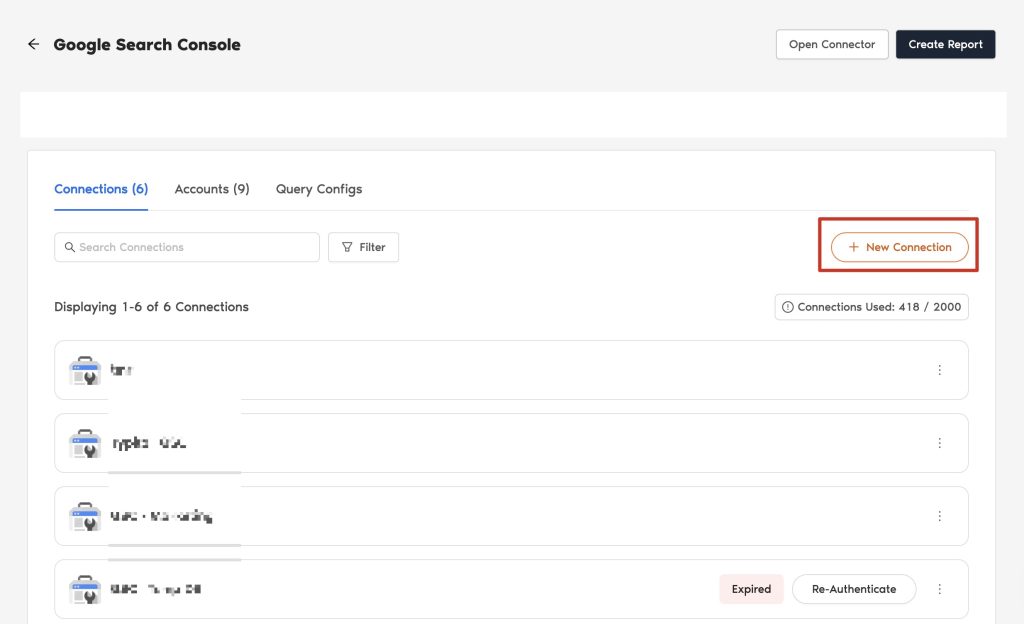This screenshot has height=624, width=1024.
Task: Open the expired connection's three-dot menu
Action: point(939,589)
